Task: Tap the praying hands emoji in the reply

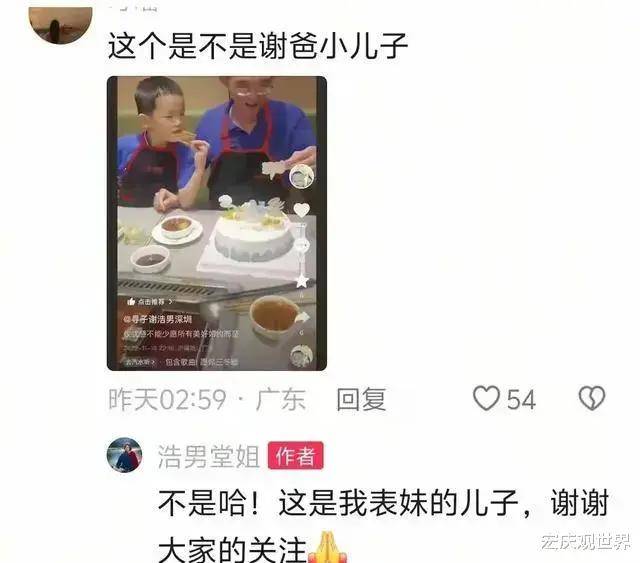Action: click(327, 547)
